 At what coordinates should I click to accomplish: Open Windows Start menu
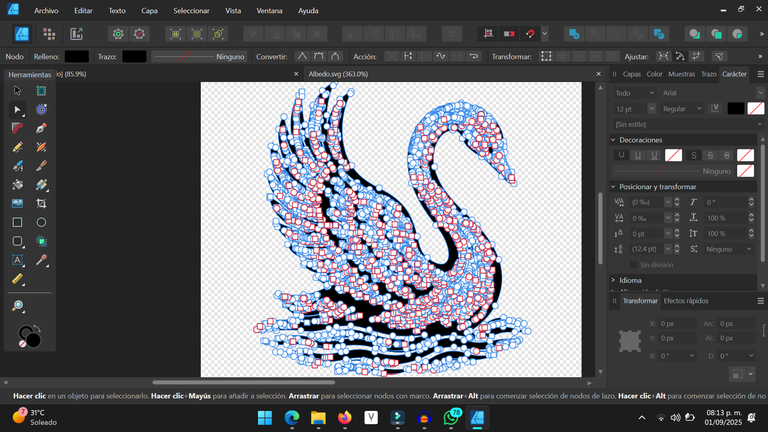click(265, 418)
